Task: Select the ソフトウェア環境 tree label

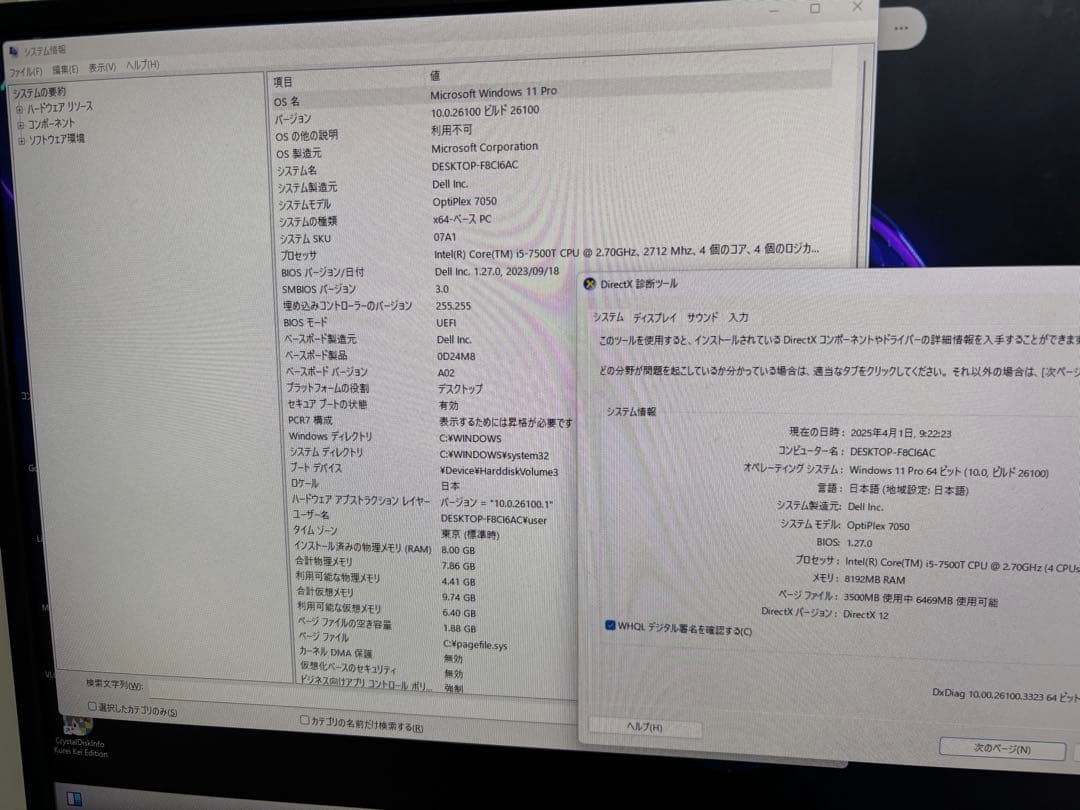Action: (x=56, y=139)
